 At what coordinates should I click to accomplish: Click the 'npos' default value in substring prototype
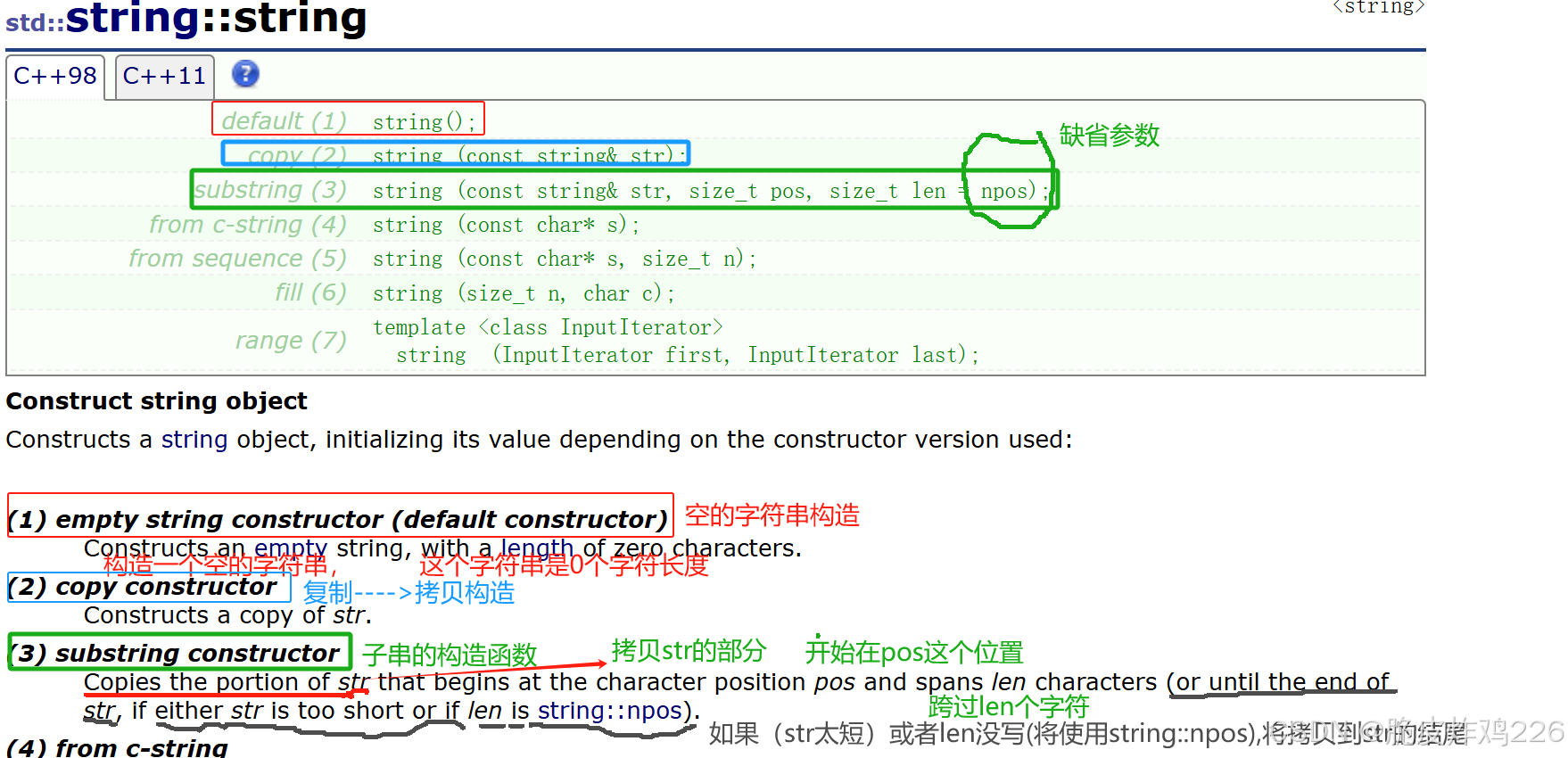1003,191
